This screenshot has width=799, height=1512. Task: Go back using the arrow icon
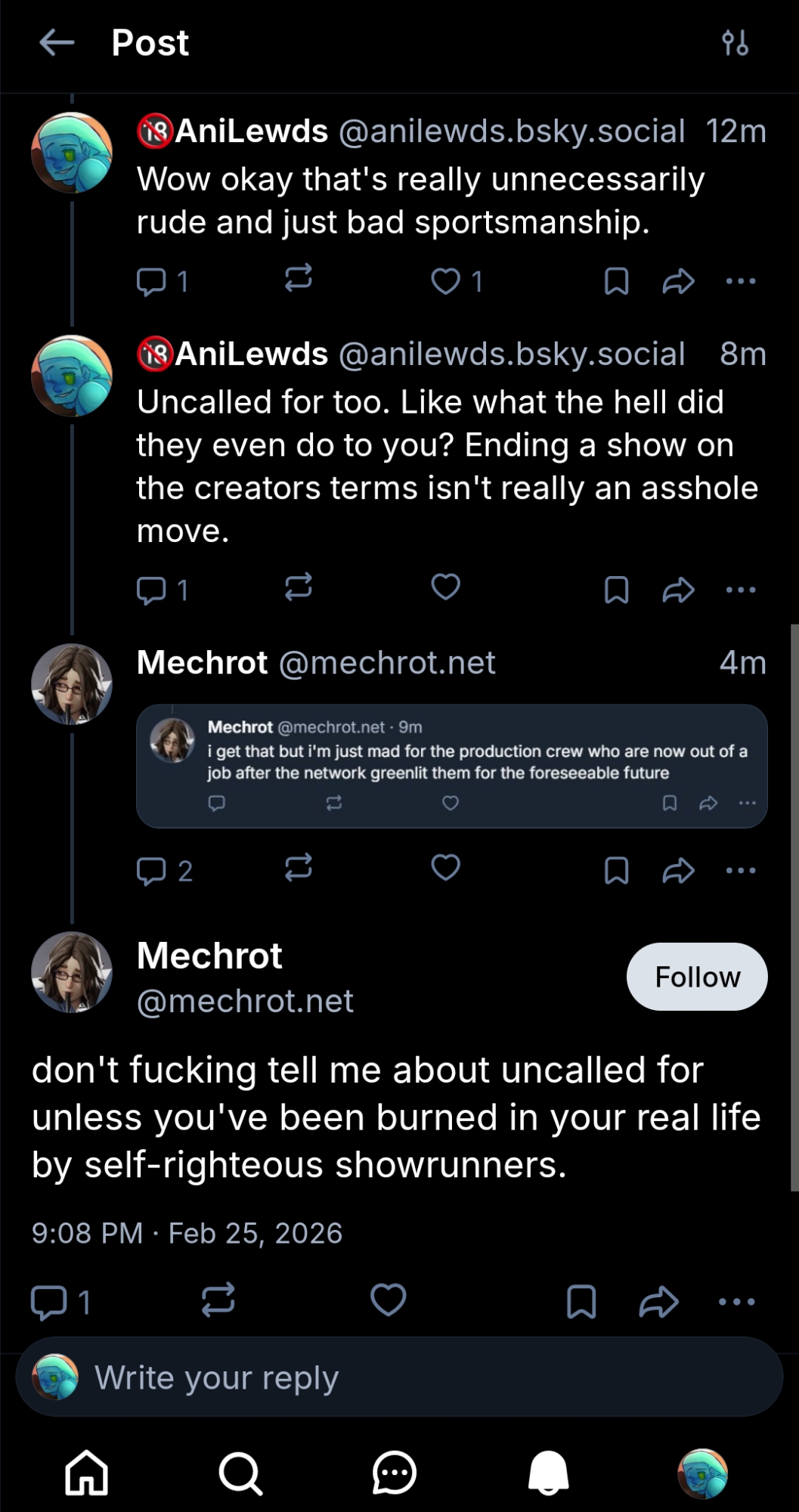coord(57,43)
